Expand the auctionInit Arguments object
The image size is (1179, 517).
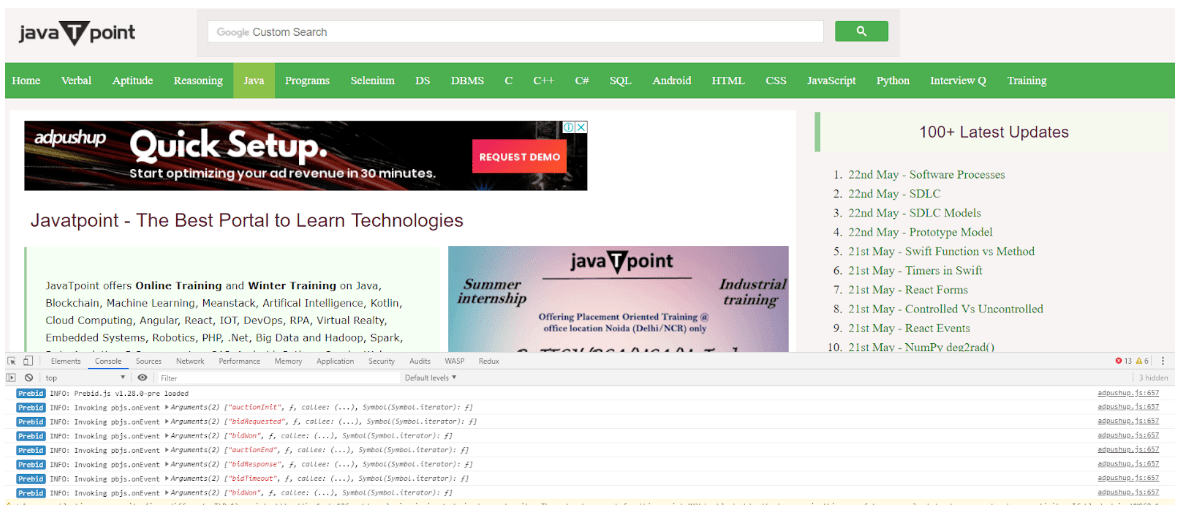[x=167, y=407]
